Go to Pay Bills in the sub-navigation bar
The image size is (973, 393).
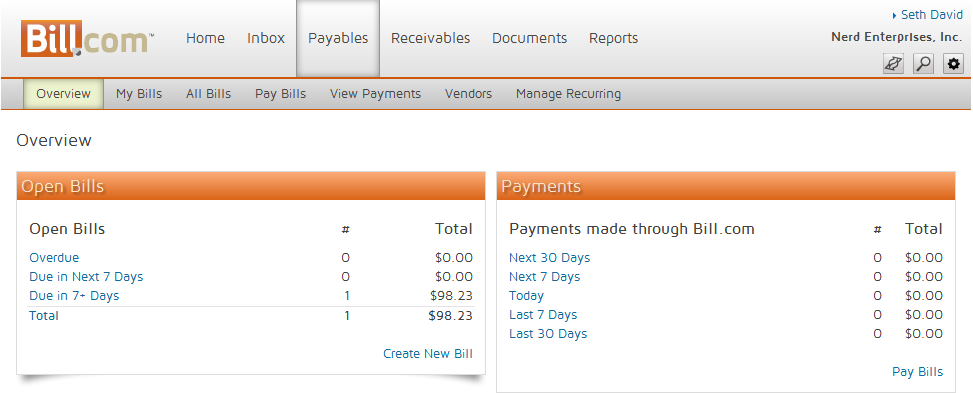pos(280,94)
